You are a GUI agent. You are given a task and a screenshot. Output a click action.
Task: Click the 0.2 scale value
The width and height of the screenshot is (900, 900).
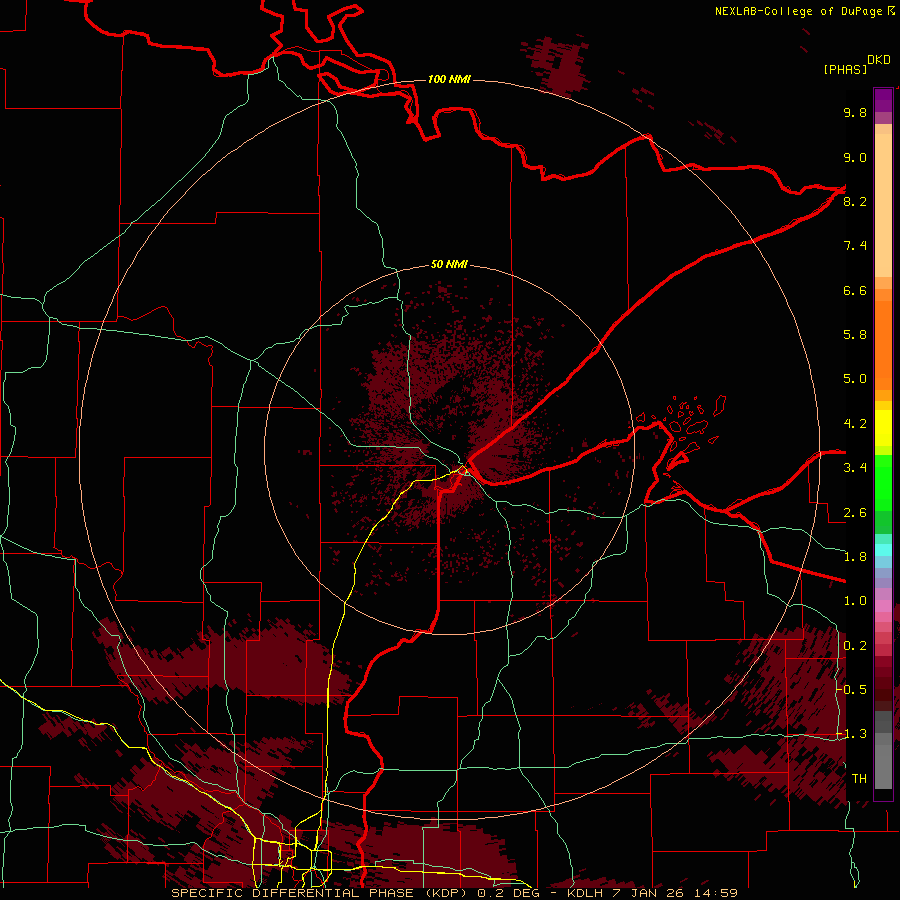(855, 646)
